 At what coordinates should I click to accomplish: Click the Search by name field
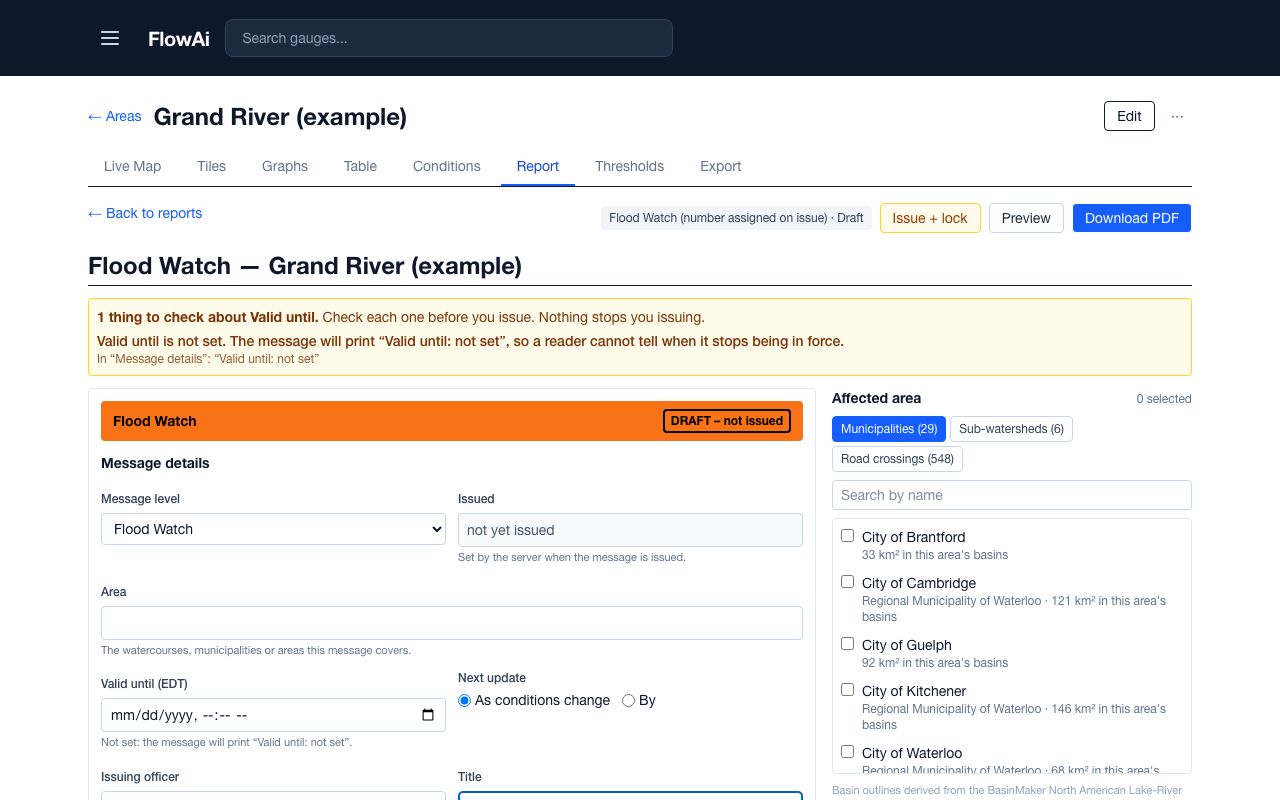click(x=1012, y=495)
